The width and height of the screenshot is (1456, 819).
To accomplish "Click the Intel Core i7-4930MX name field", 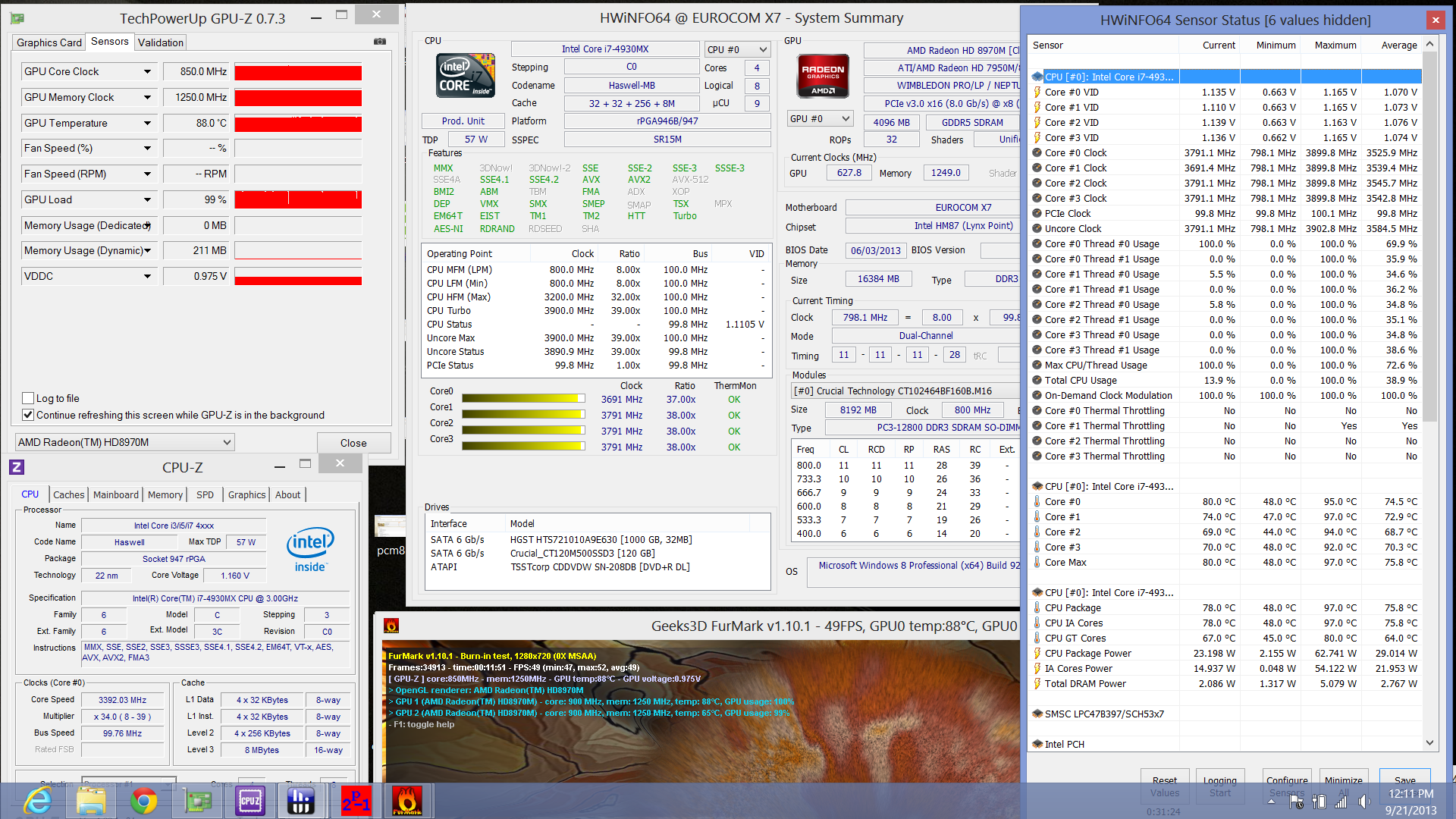I will (605, 49).
